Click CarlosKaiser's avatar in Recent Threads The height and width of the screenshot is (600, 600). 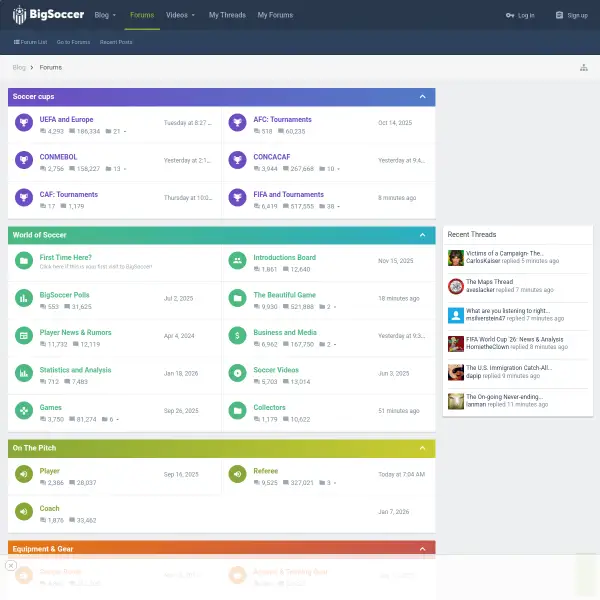tap(456, 258)
